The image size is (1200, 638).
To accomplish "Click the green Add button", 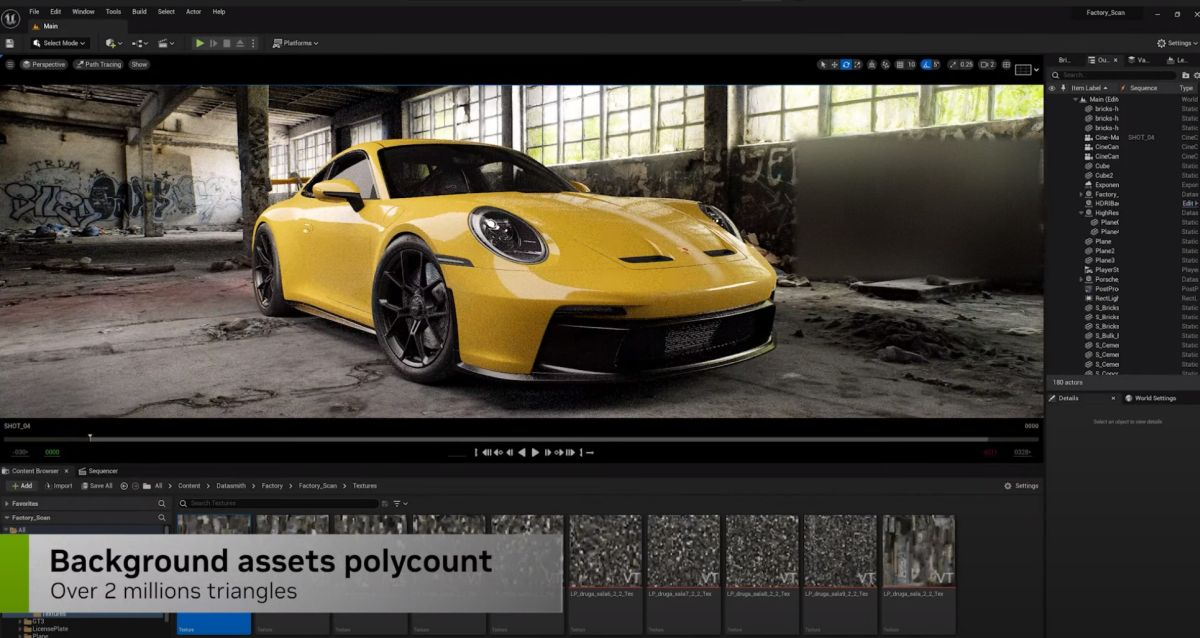I will point(21,486).
